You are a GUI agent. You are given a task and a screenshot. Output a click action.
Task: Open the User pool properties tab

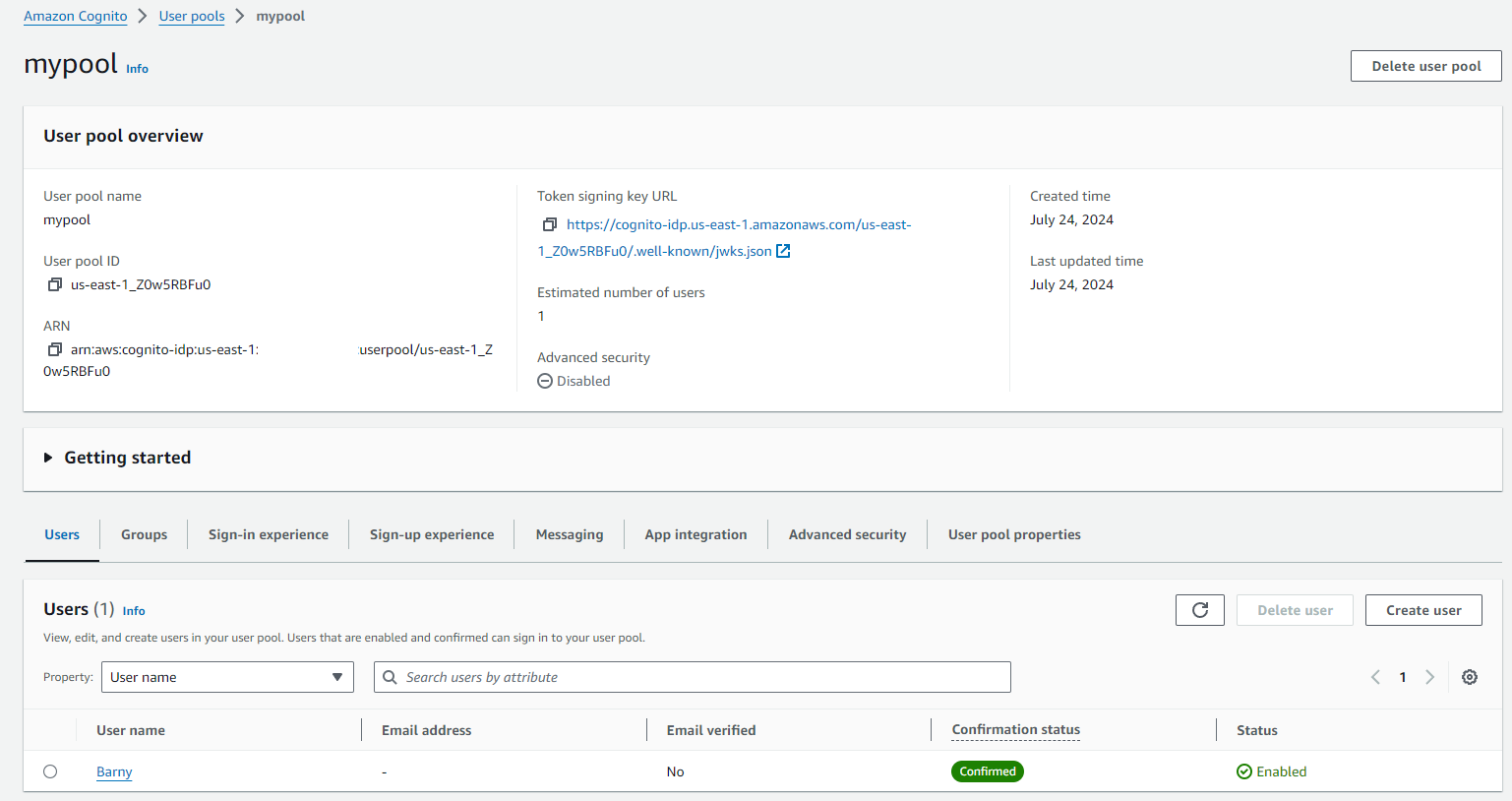1014,534
